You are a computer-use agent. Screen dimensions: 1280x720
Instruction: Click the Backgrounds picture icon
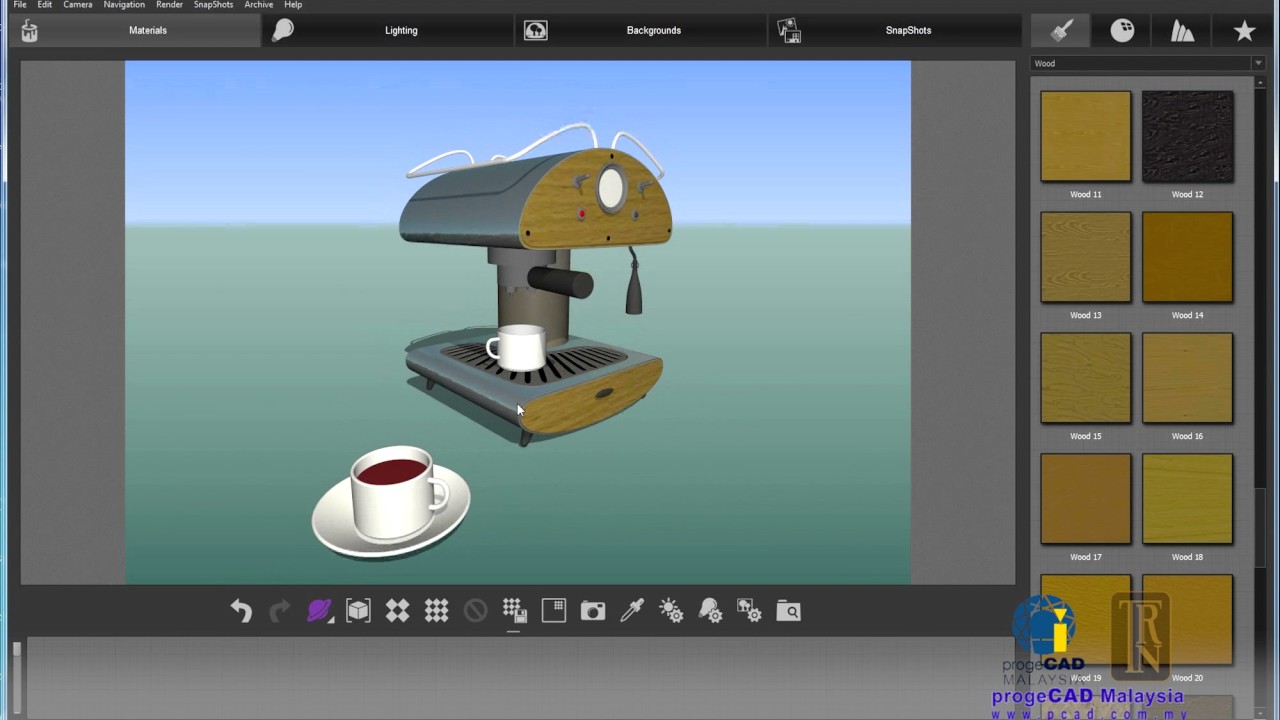coord(536,30)
